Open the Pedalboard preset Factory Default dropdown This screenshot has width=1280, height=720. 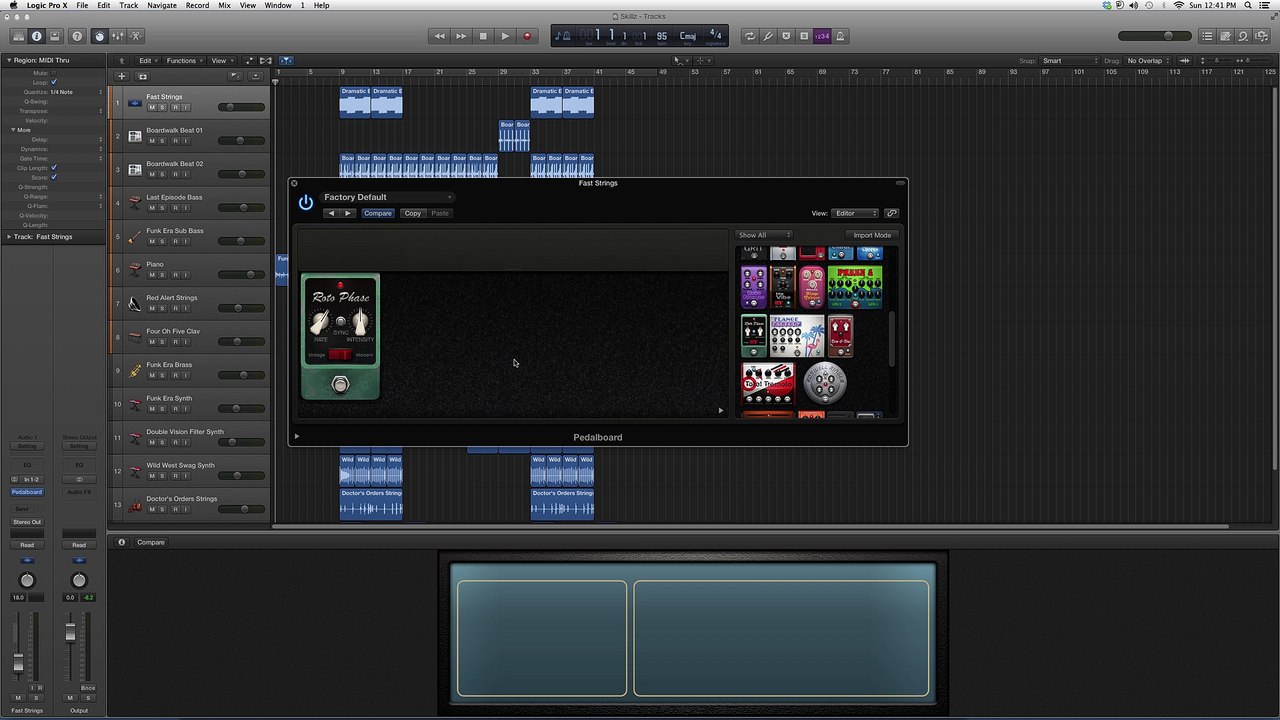tap(388, 197)
